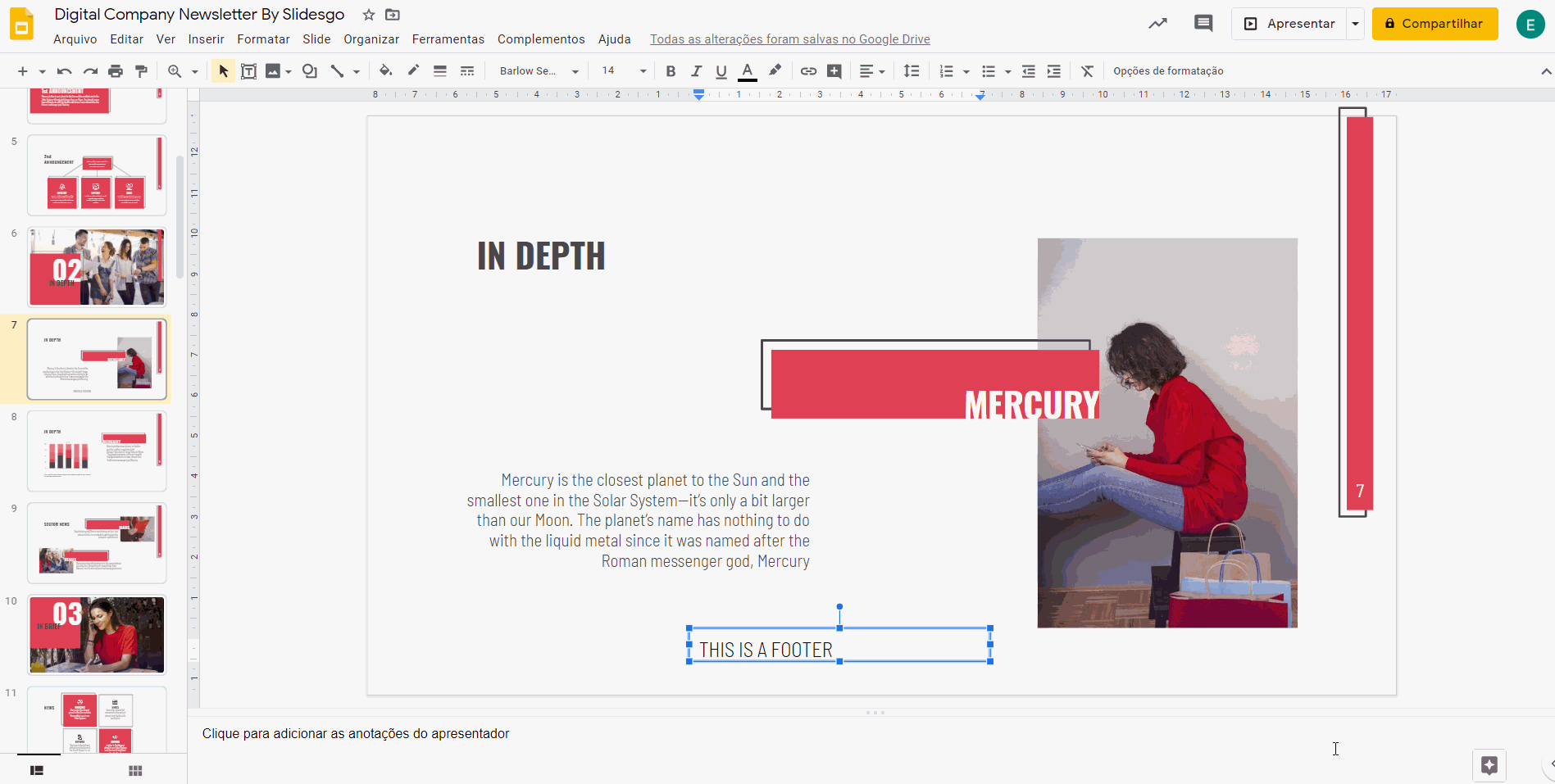Click the Decrease indent icon

(1029, 71)
